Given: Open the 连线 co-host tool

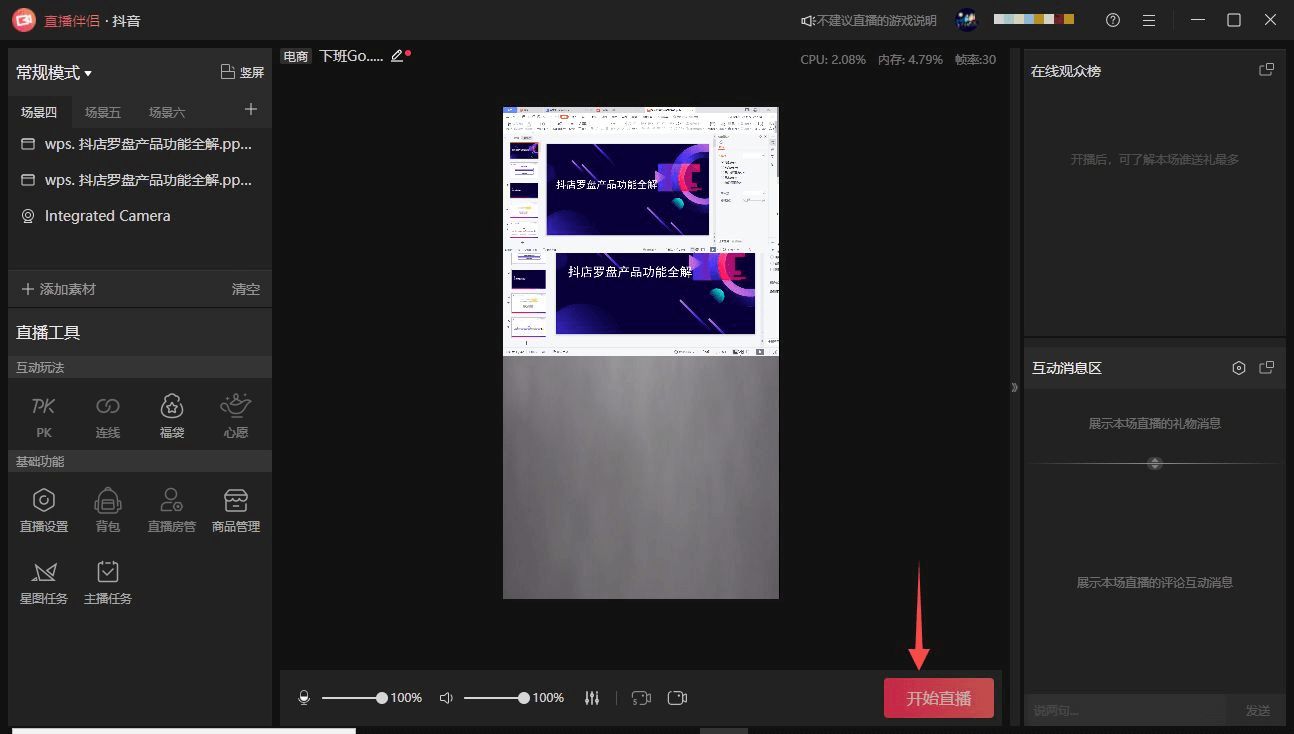Looking at the screenshot, I should (108, 416).
